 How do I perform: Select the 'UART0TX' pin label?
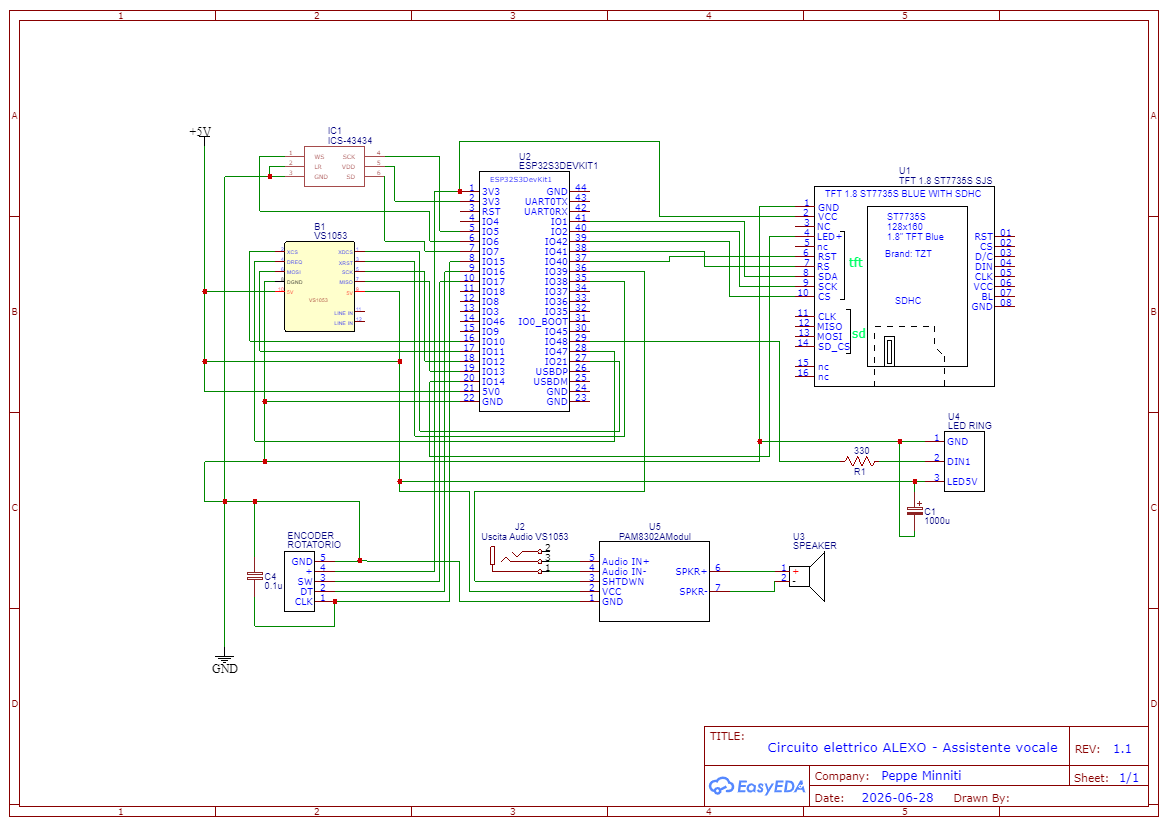[546, 201]
